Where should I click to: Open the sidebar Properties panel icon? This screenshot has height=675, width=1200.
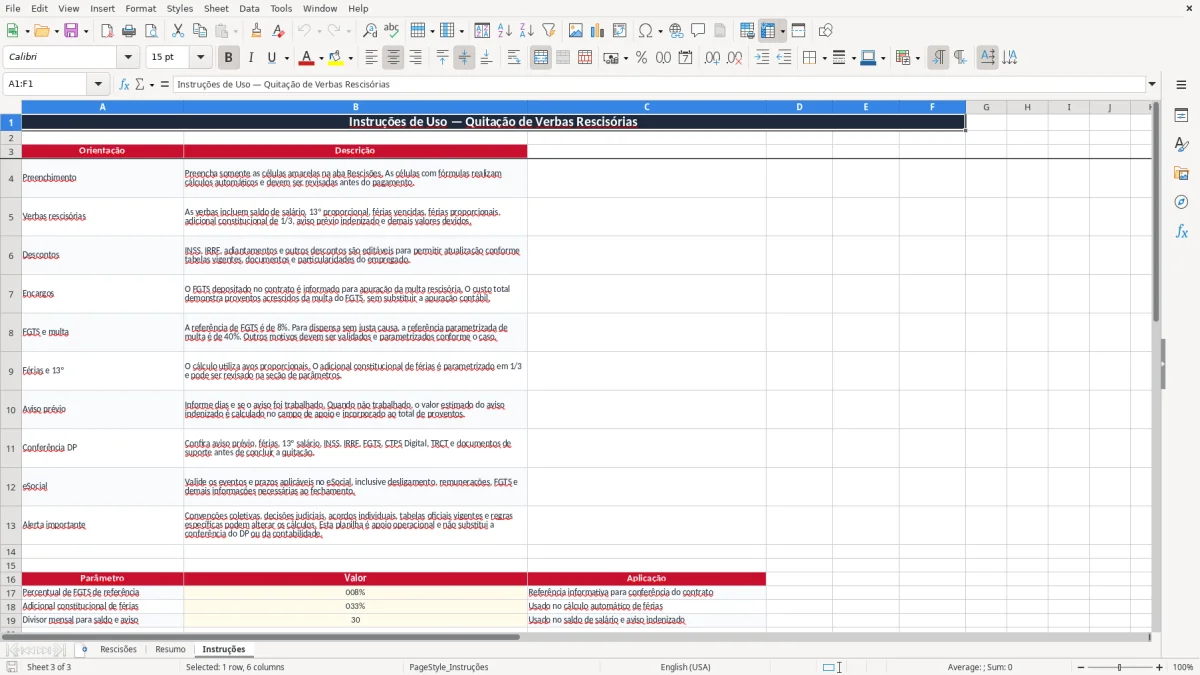[x=1181, y=116]
